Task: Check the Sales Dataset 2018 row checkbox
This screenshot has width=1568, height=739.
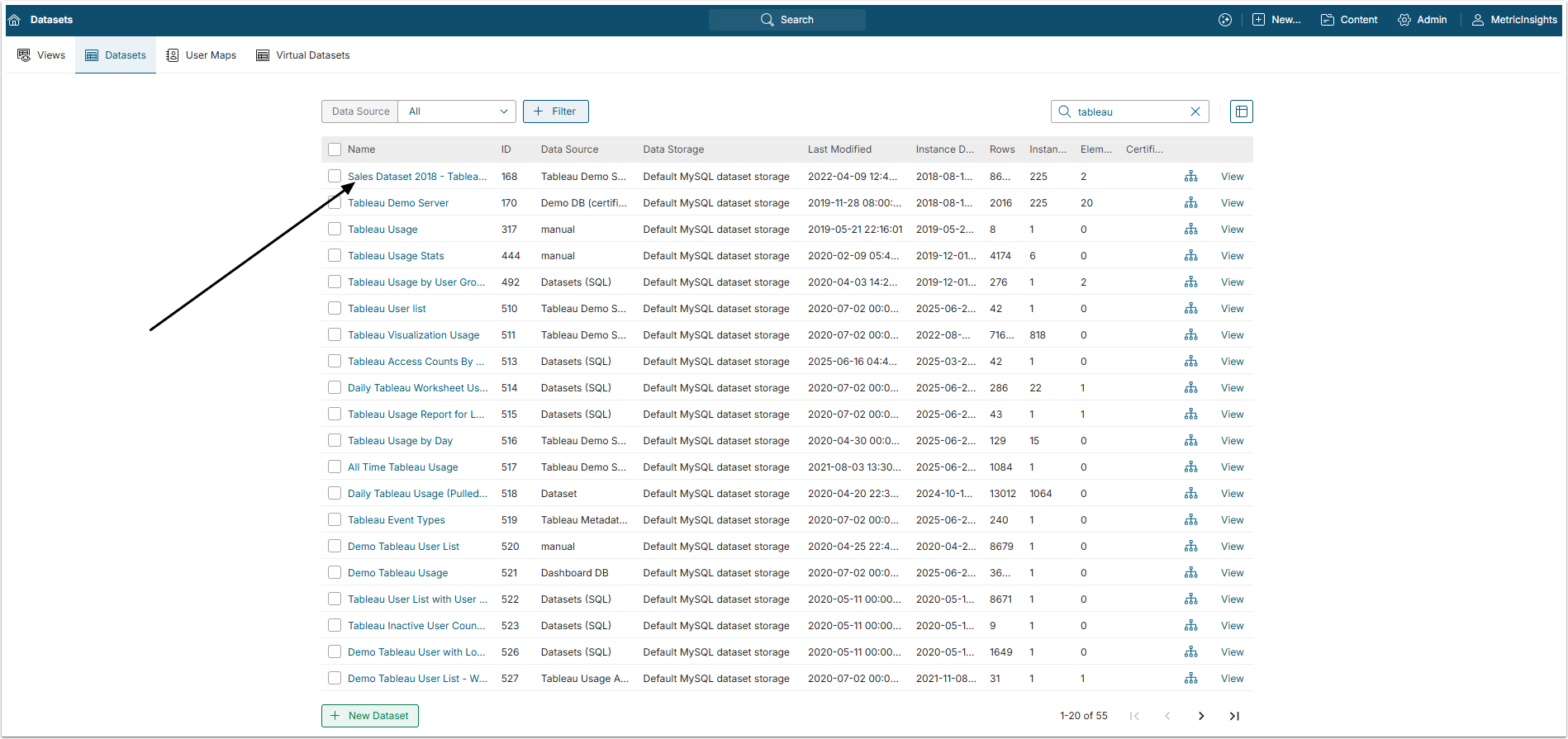Action: tap(335, 176)
